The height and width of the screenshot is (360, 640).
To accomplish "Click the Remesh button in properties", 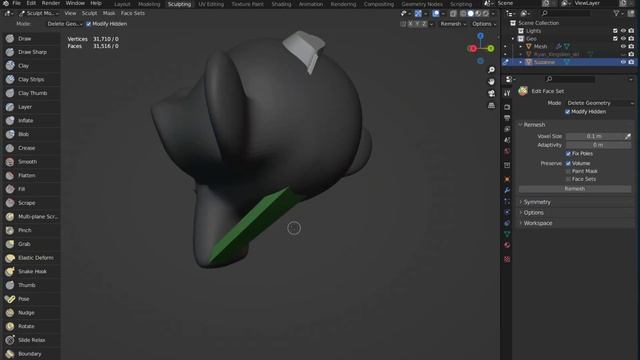I will [575, 189].
